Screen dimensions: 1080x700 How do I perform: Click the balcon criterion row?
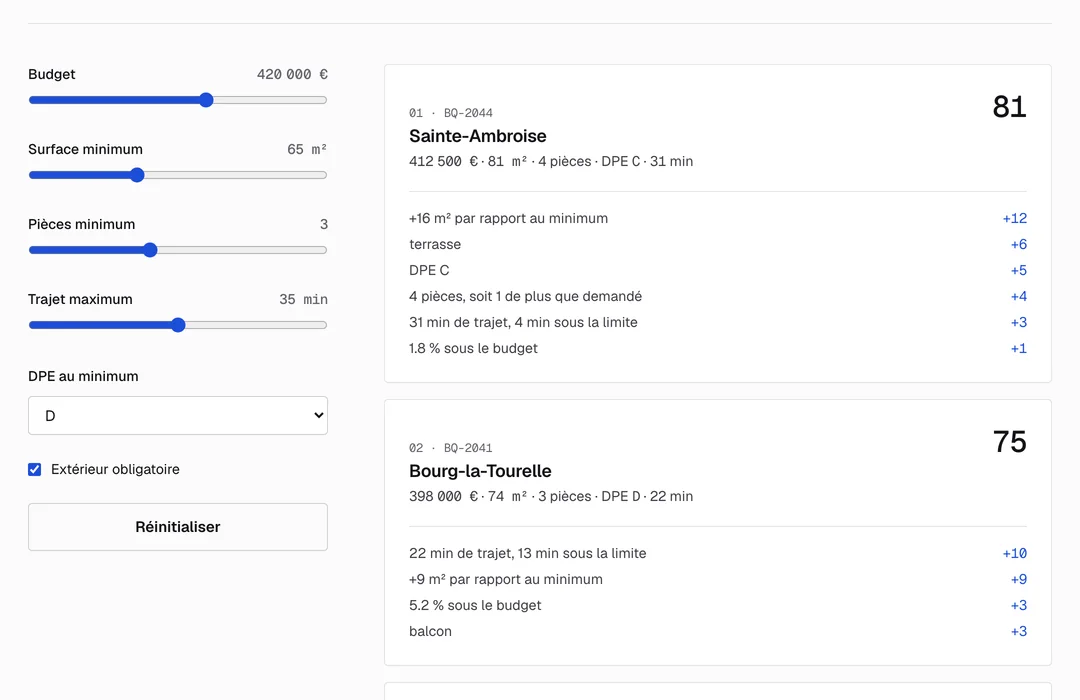718,632
